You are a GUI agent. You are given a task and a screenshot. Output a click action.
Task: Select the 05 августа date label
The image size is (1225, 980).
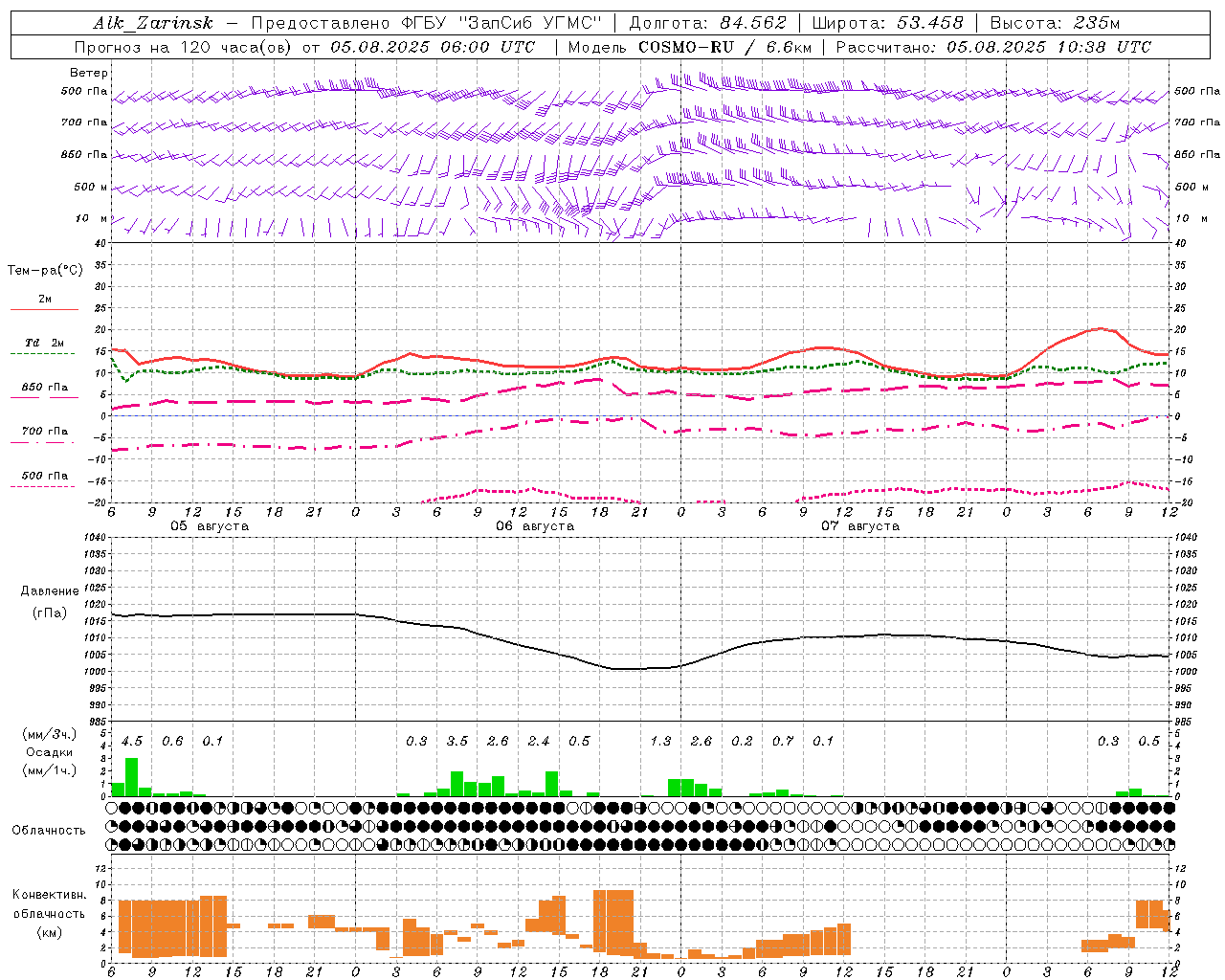pos(210,526)
